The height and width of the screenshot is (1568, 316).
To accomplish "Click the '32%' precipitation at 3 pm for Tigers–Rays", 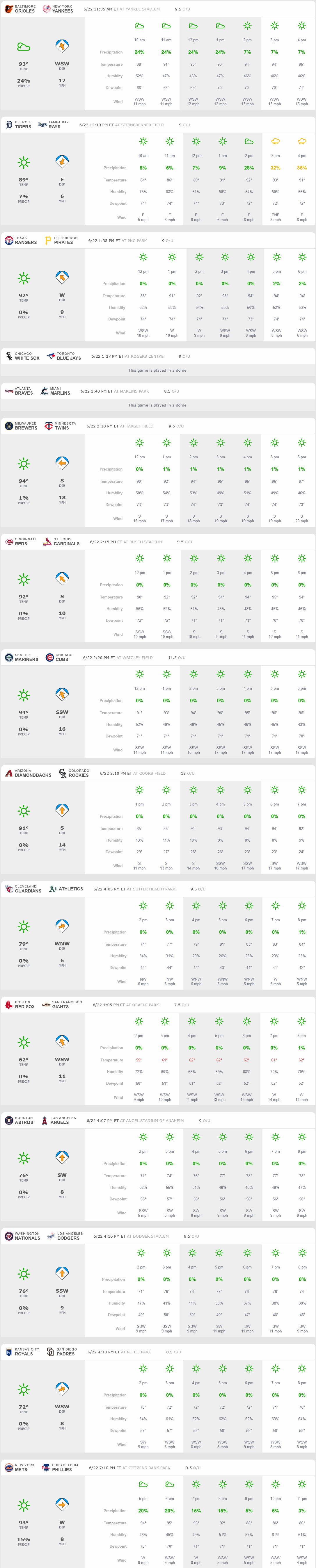I will coord(275,168).
